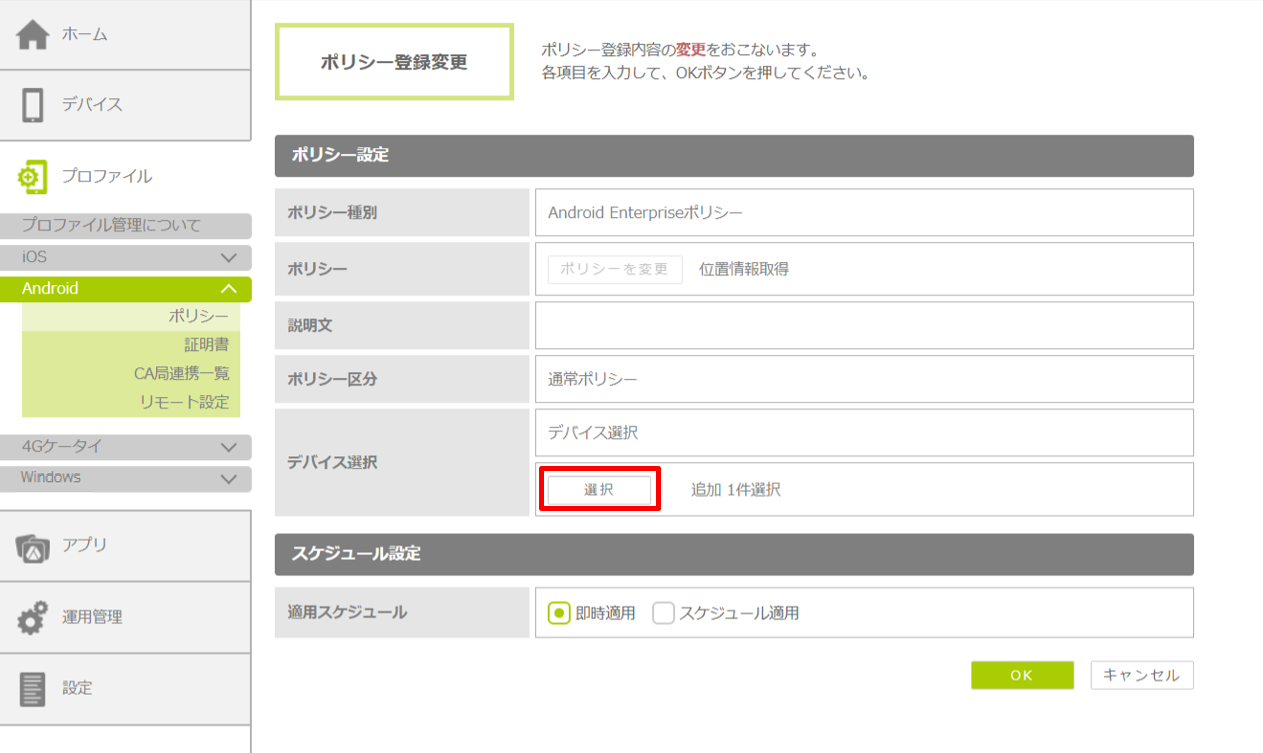Go to CA局連携一覧 in sidebar
Viewport: 1263px width, 753px height.
(181, 373)
